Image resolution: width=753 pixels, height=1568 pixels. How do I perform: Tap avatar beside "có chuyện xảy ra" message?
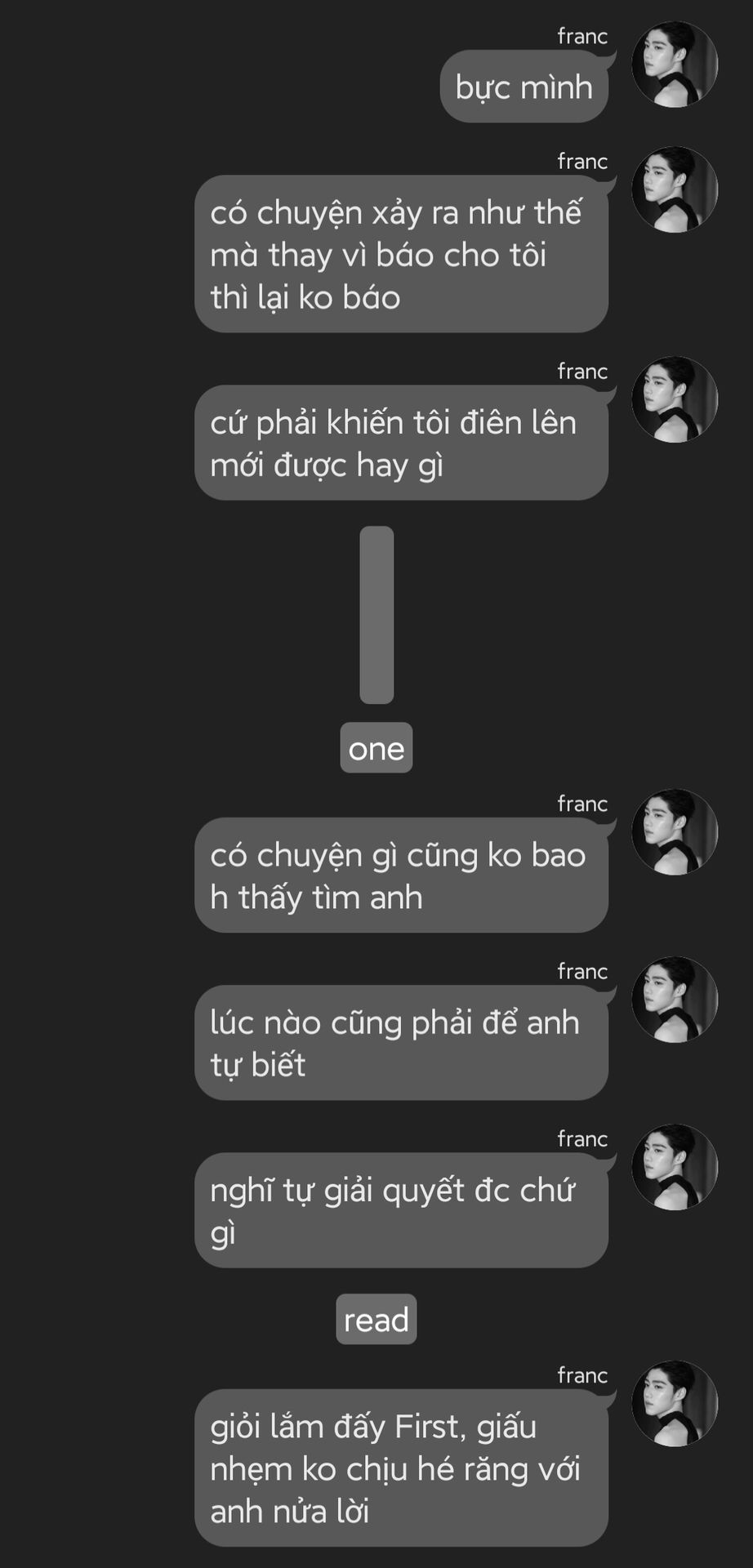[675, 189]
